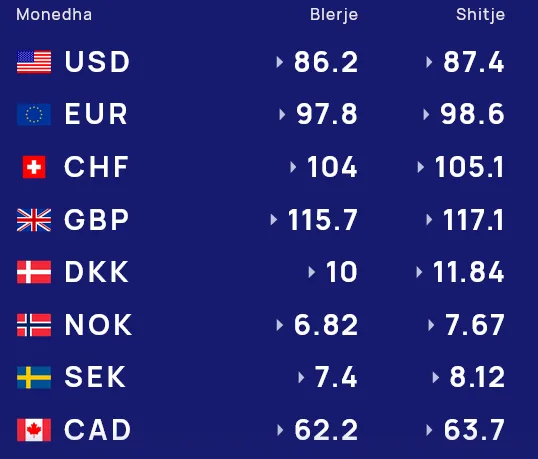The image size is (538, 459).
Task: Click the arrow next to CAD buy rate 62.2
Action: coord(280,430)
